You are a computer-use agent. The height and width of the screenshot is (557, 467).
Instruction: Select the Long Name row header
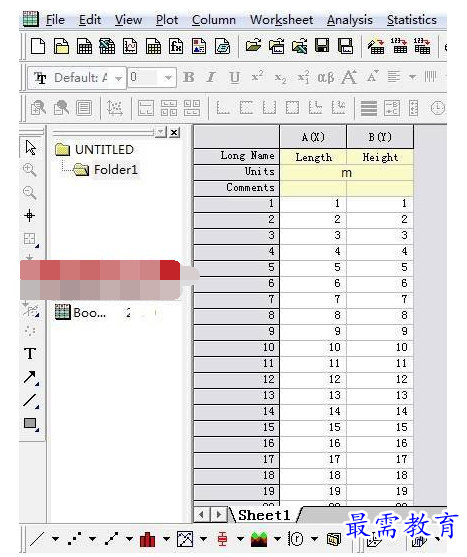[x=237, y=156]
